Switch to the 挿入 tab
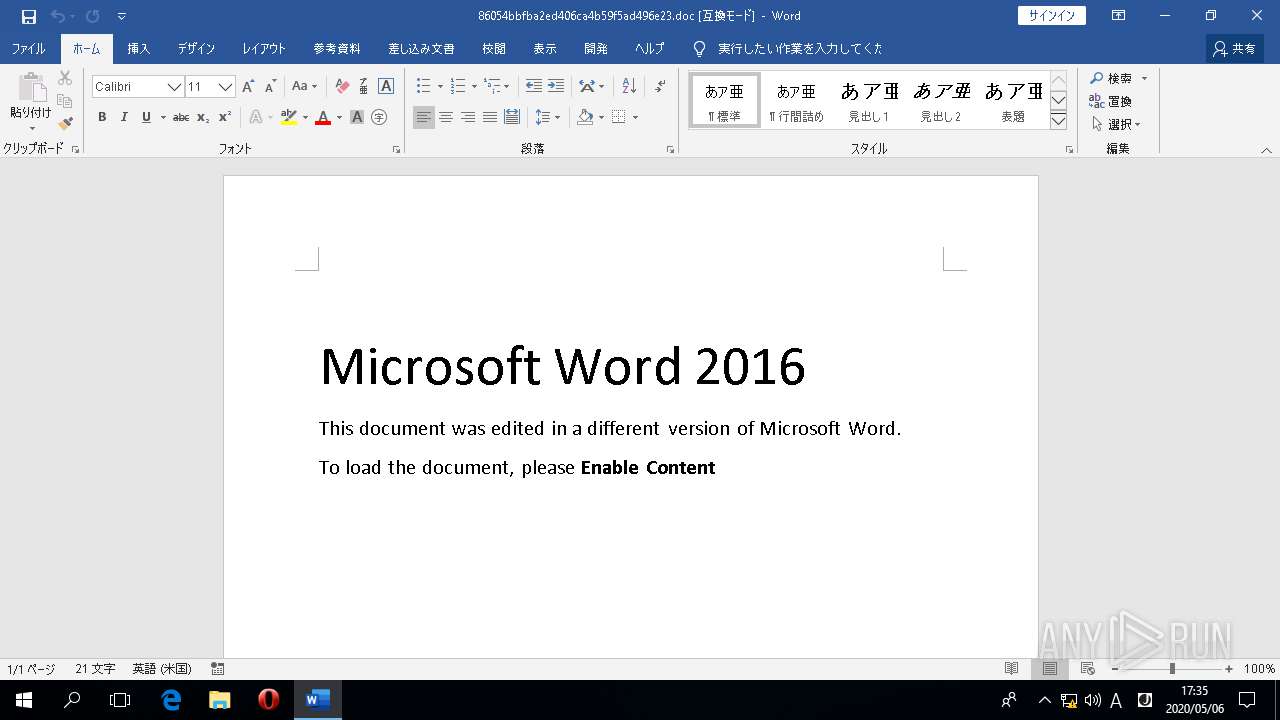The height and width of the screenshot is (720, 1280). tap(139, 48)
